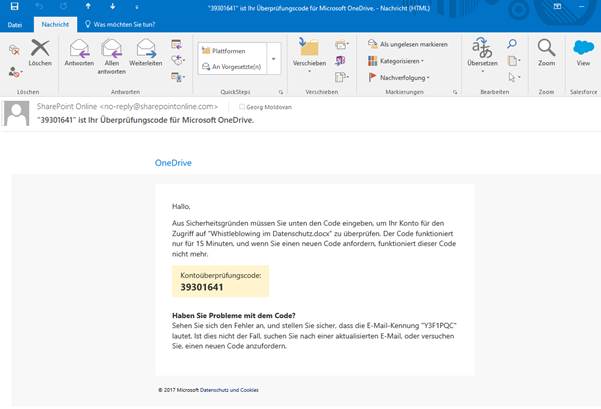Click Allen antworten to reply all
601x409 pixels.
pos(112,57)
